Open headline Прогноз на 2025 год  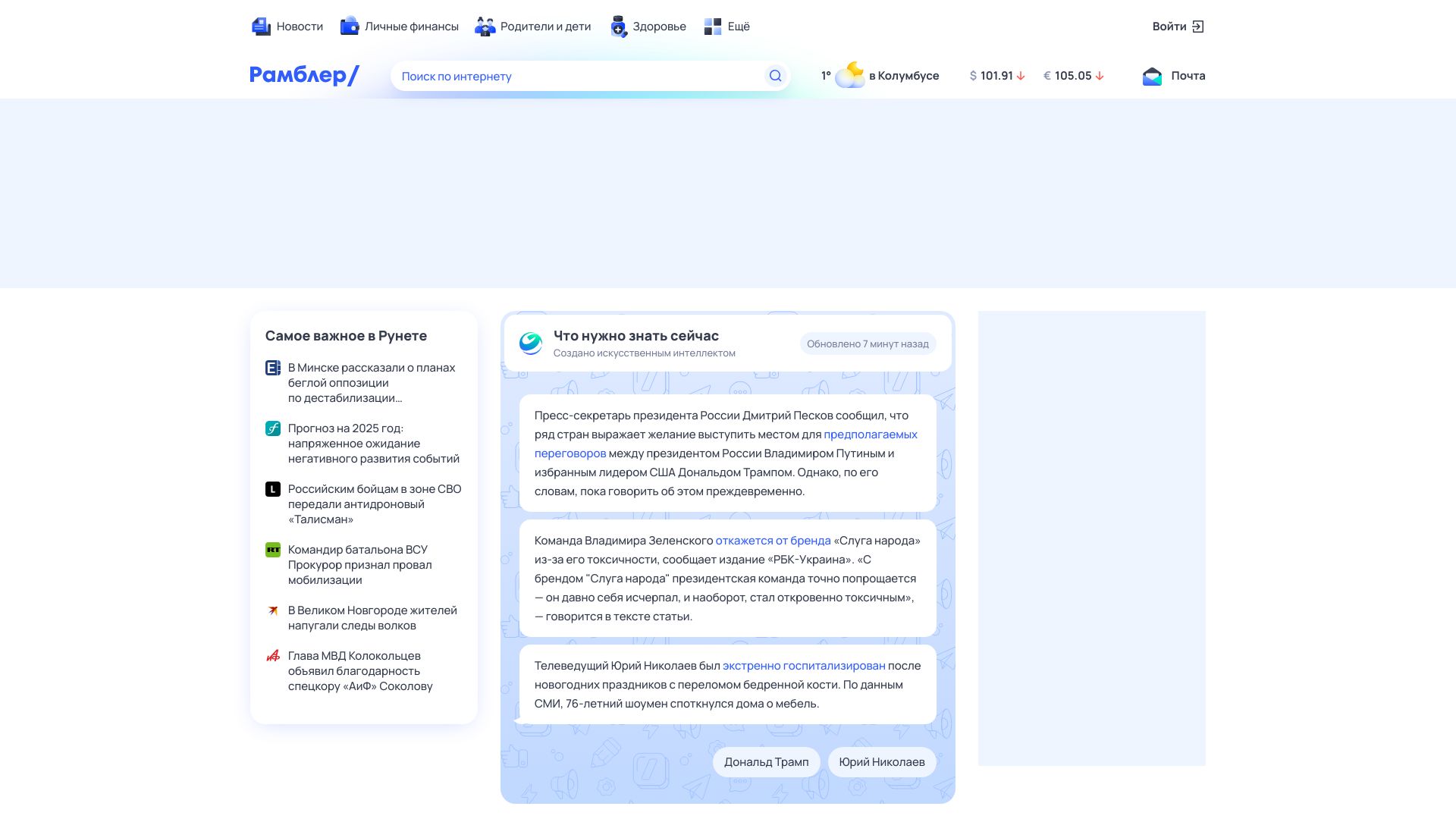coord(374,444)
